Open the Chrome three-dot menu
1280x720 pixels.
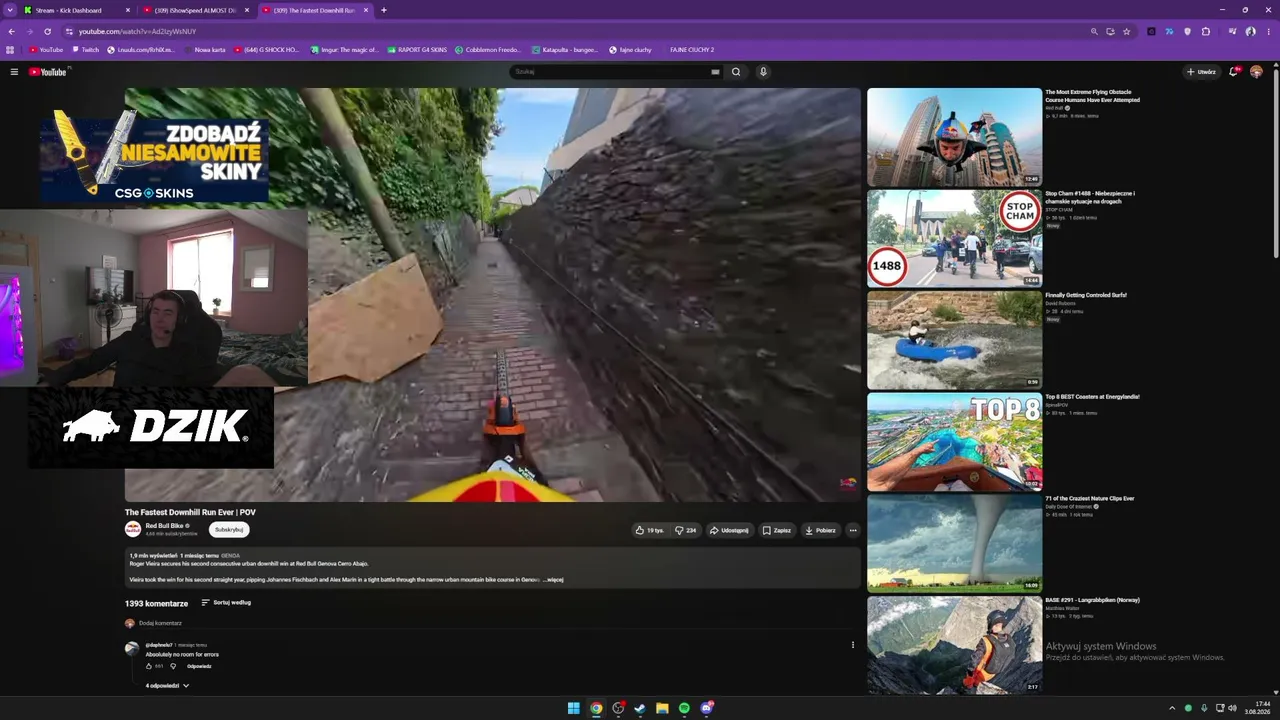1269,31
